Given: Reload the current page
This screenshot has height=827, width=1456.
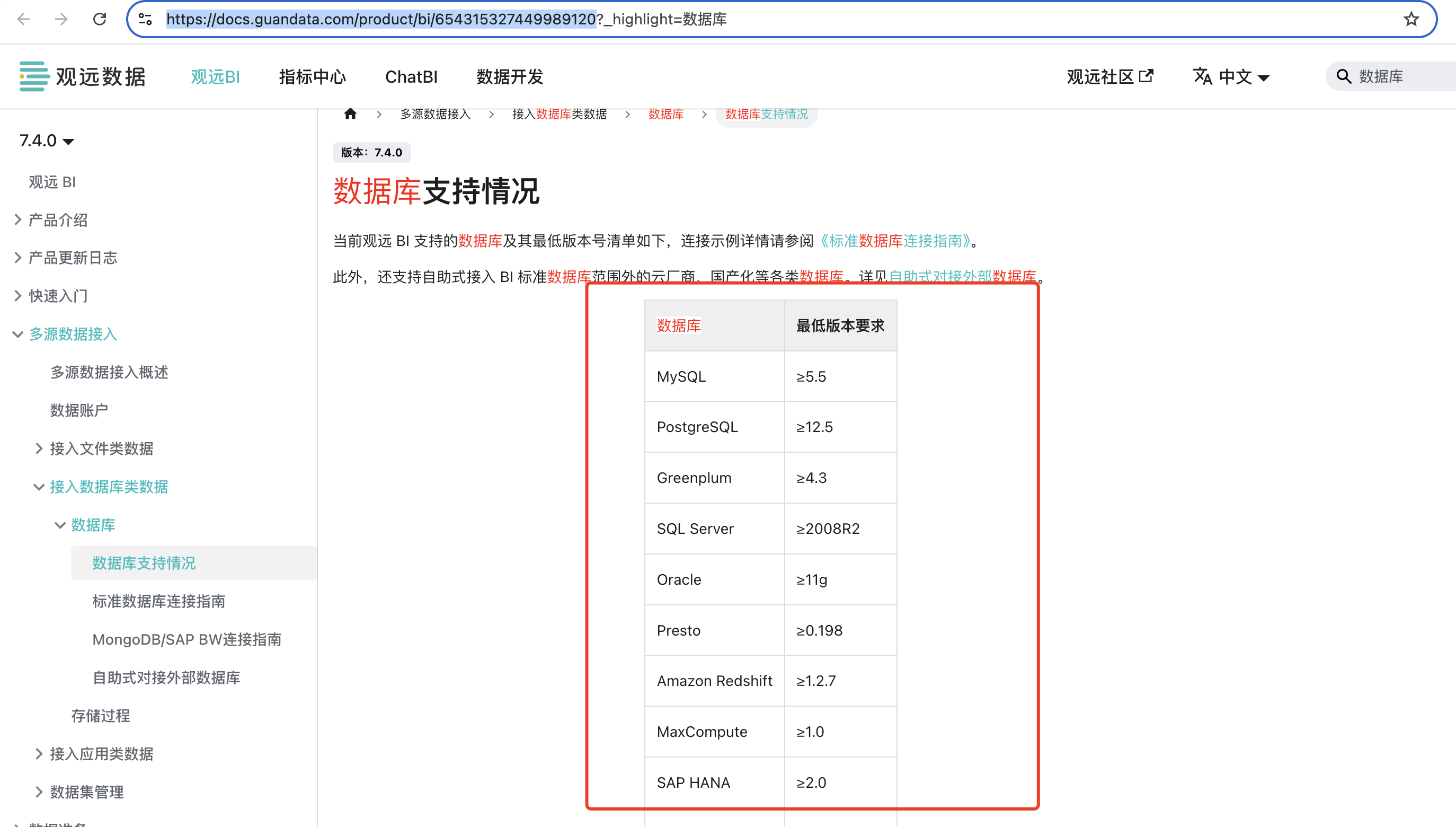Looking at the screenshot, I should [x=100, y=19].
